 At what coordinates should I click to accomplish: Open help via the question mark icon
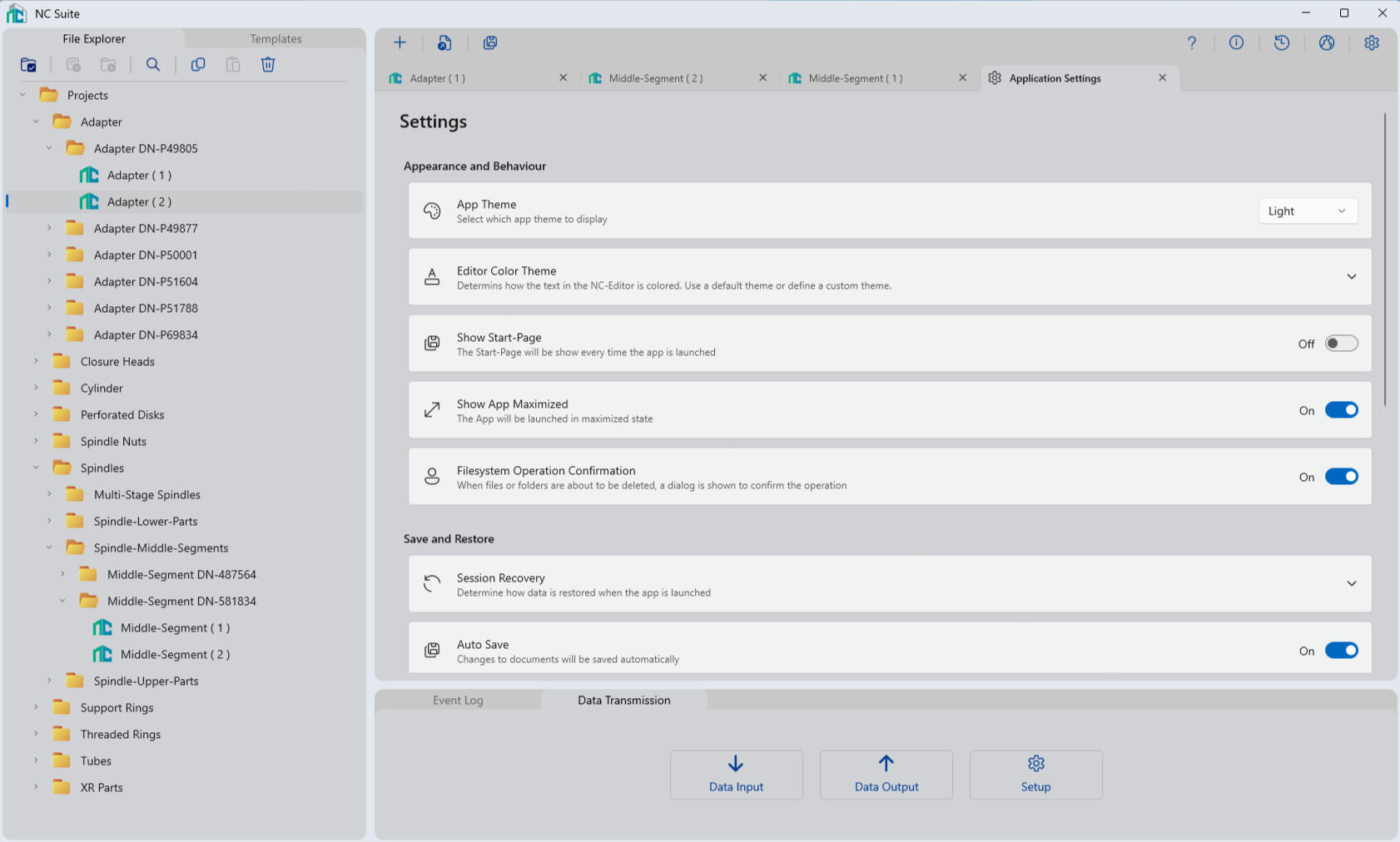click(1192, 42)
